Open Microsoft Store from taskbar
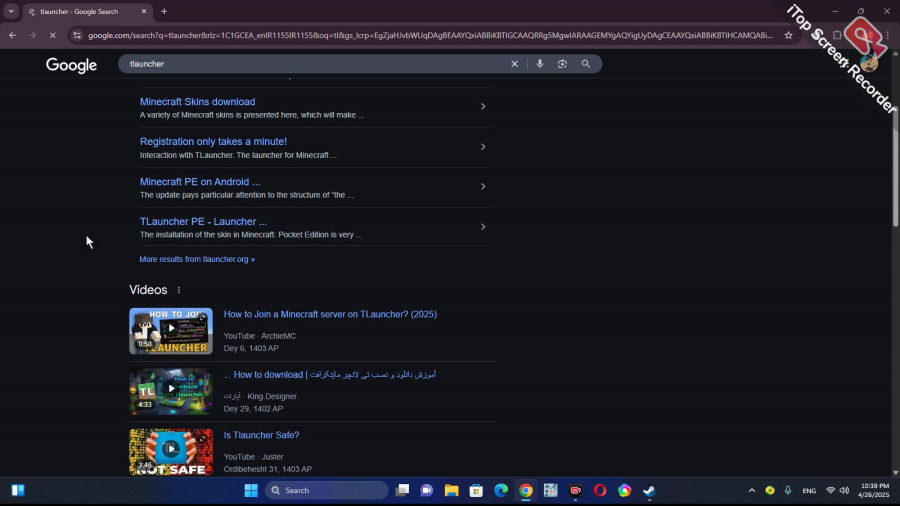Viewport: 900px width, 506px height. click(476, 491)
